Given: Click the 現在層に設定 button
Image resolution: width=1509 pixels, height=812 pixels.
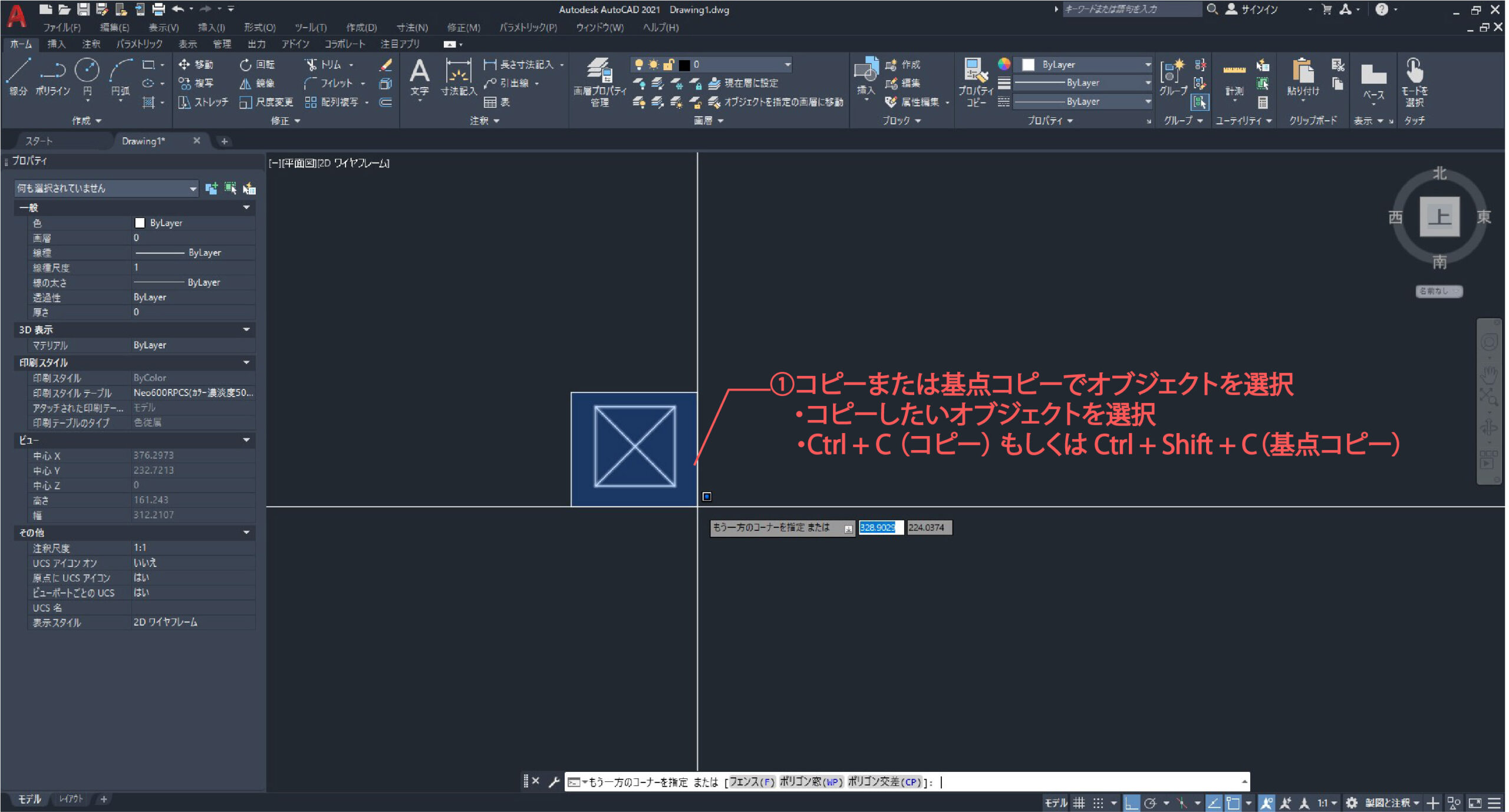Looking at the screenshot, I should click(744, 83).
